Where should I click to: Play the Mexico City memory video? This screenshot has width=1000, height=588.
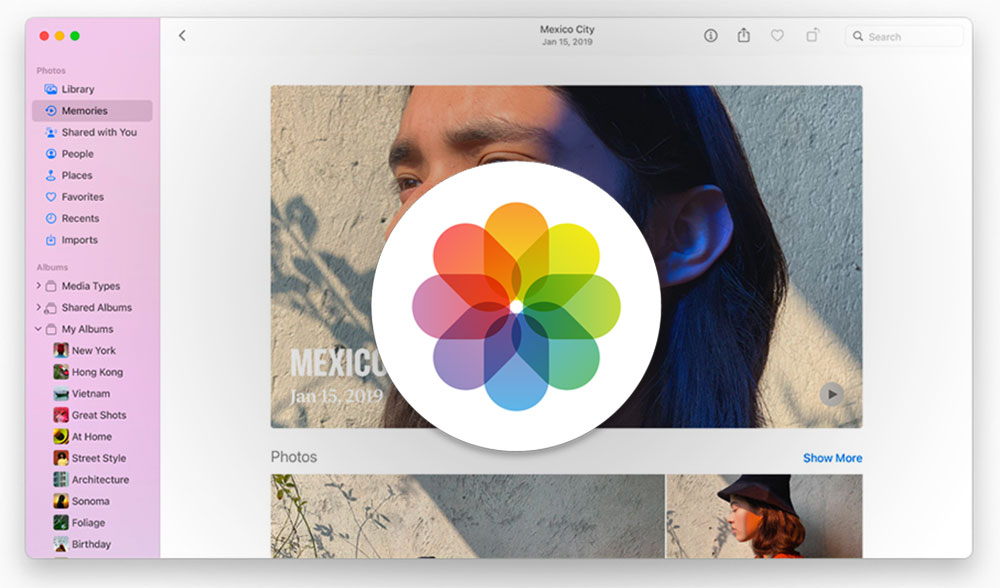(832, 394)
